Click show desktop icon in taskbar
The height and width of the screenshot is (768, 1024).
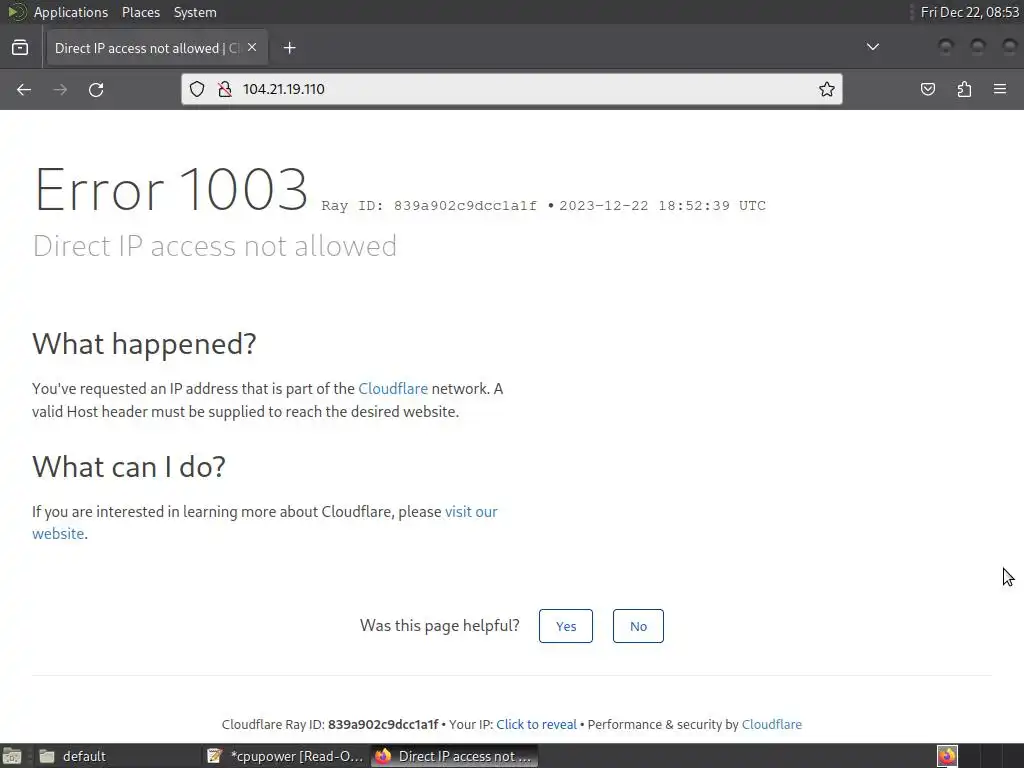(12, 756)
